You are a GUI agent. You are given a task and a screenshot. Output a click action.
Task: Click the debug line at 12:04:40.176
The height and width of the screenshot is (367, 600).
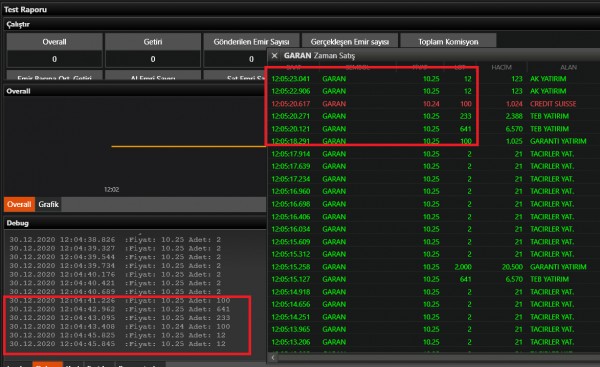tap(115, 275)
